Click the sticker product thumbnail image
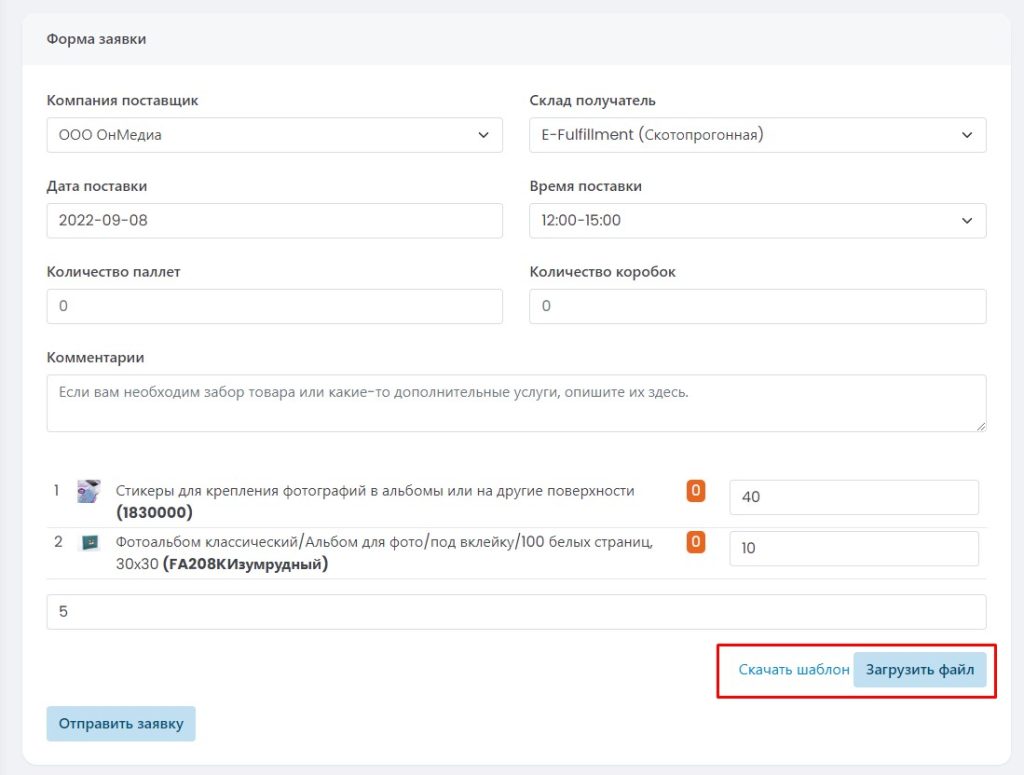 [x=89, y=491]
